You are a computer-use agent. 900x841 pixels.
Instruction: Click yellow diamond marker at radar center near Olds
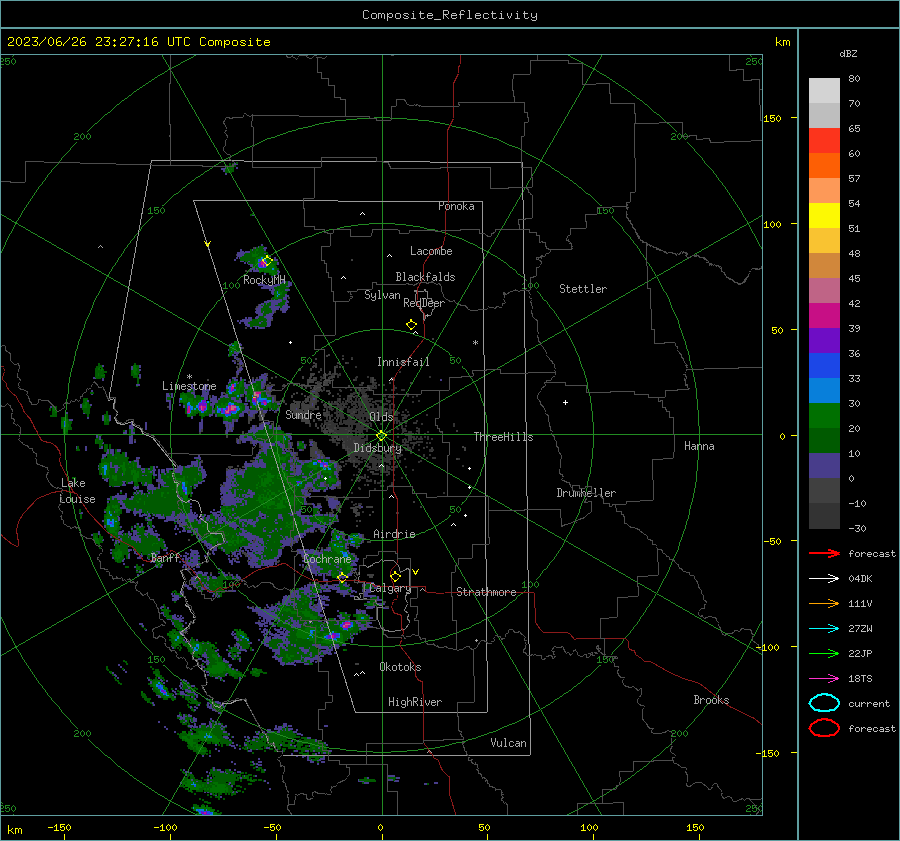(x=381, y=436)
